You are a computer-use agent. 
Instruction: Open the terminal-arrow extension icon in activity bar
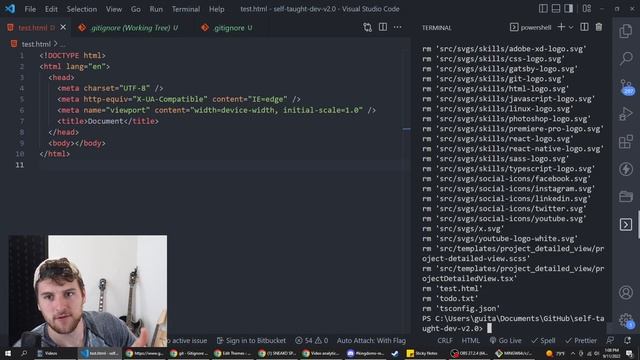pos(626,224)
